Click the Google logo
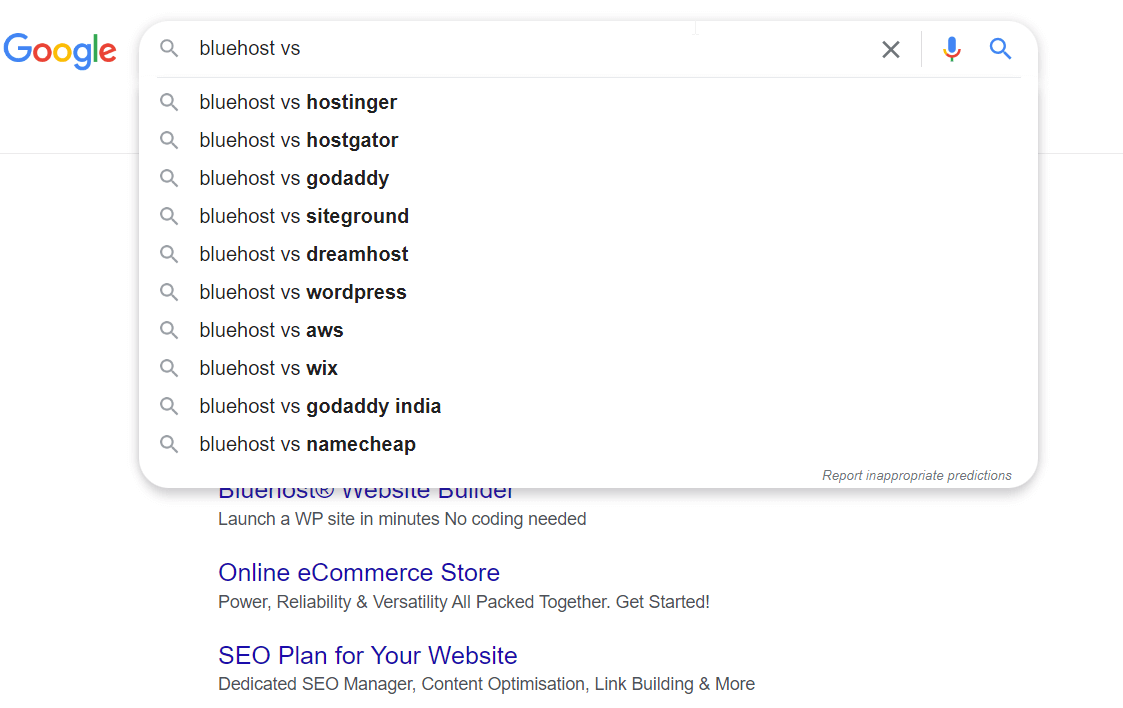Screen dimensions: 1123x708 60,50
